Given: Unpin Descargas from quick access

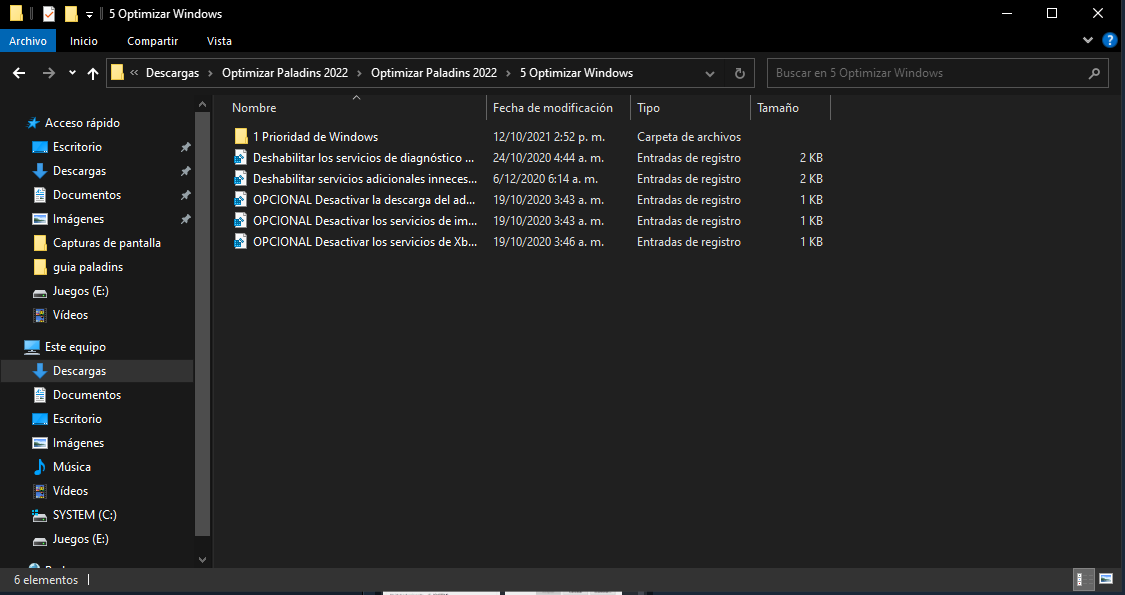Looking at the screenshot, I should click(185, 171).
